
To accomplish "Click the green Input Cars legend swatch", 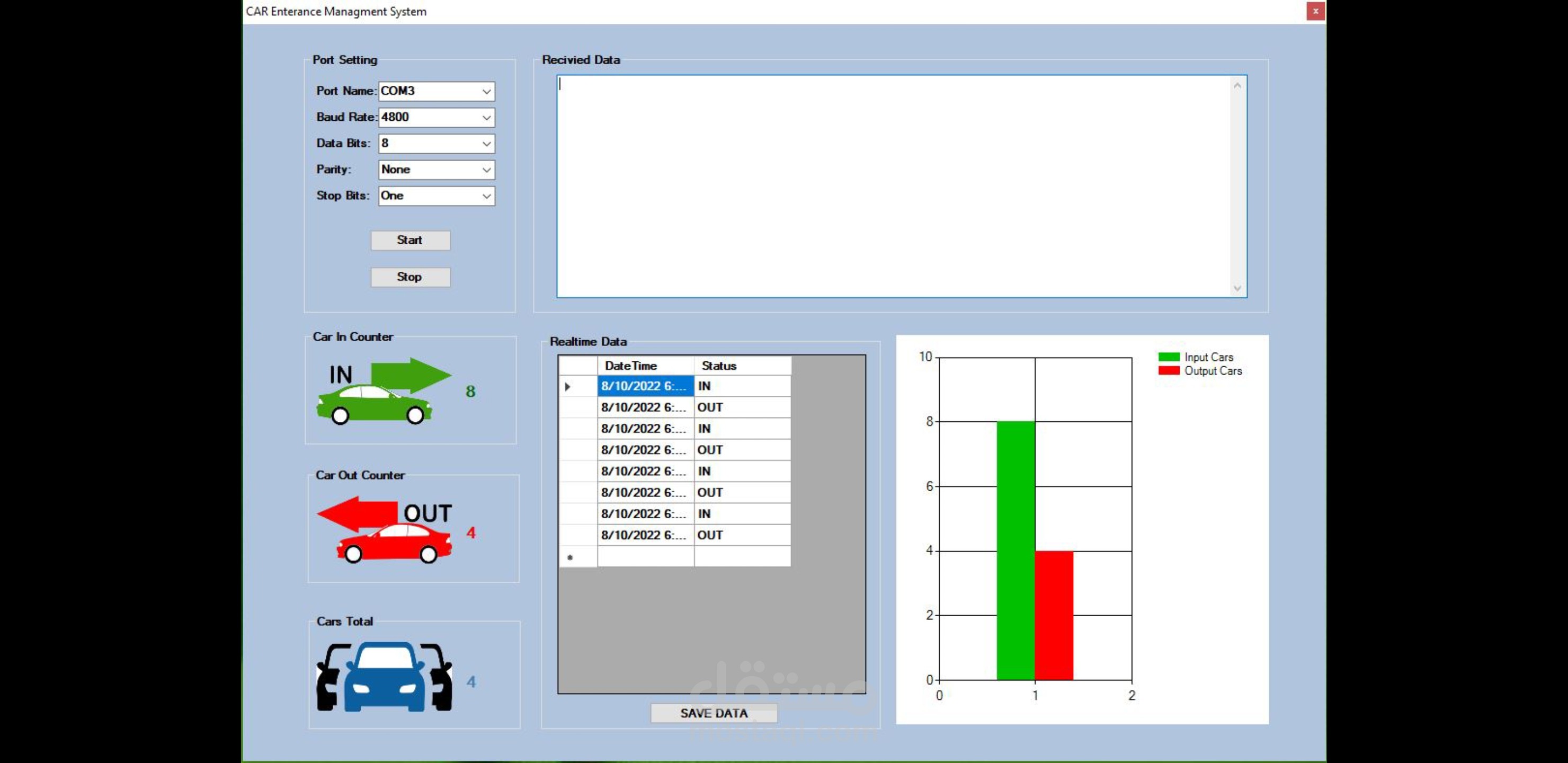I will point(1169,358).
